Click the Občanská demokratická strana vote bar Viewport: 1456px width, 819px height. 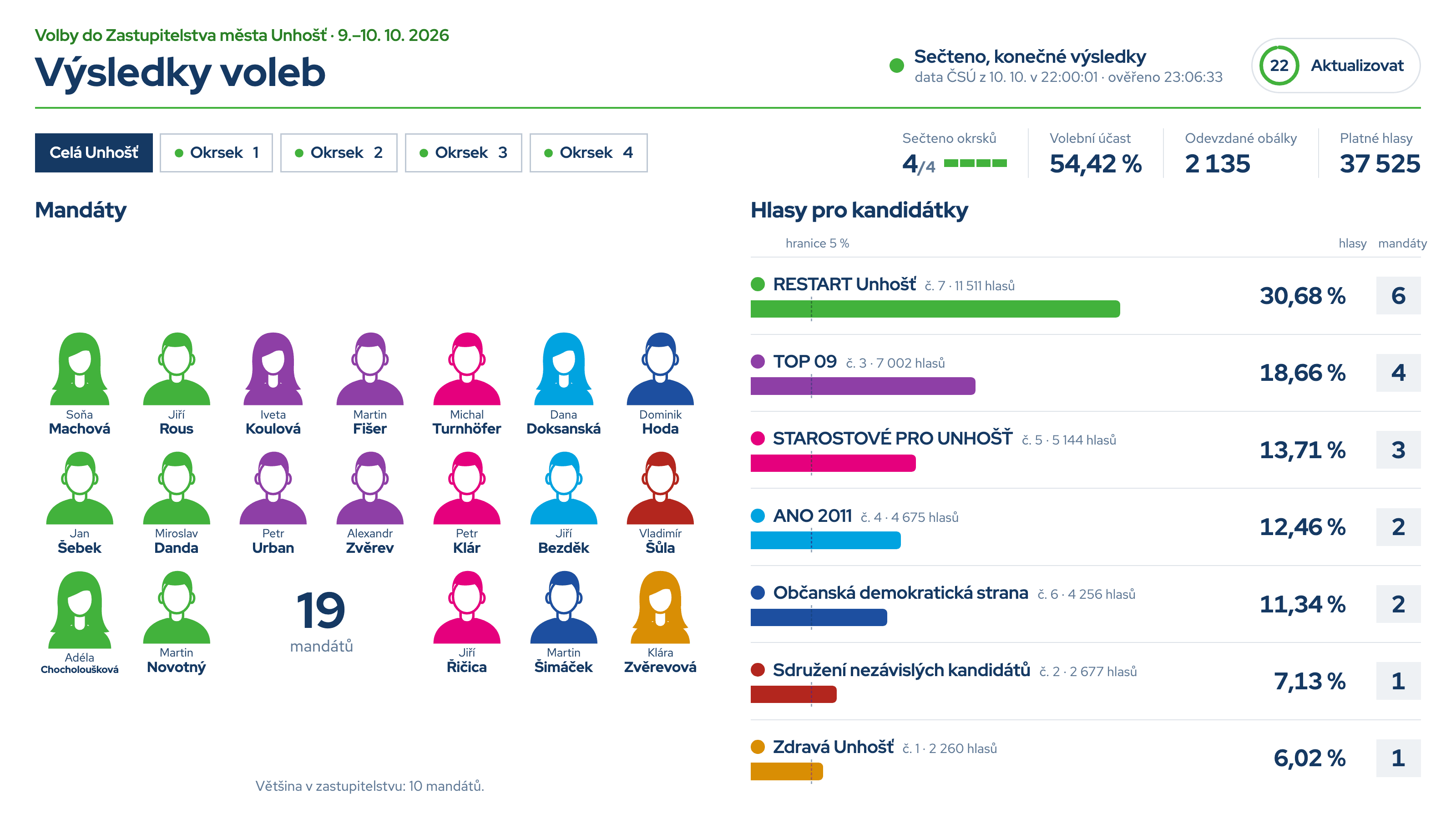coord(819,617)
